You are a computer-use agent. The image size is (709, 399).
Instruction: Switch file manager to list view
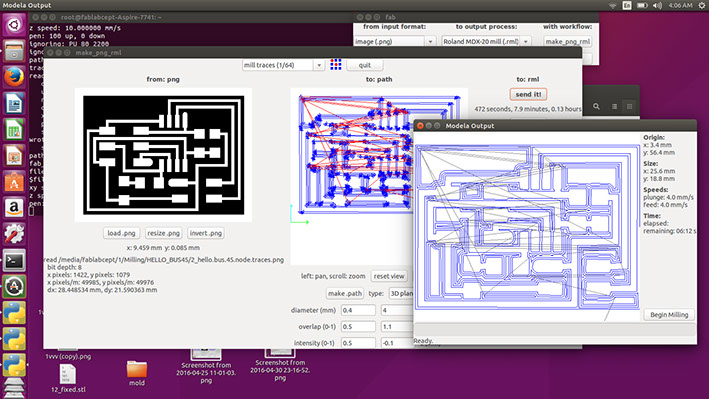tap(614, 106)
